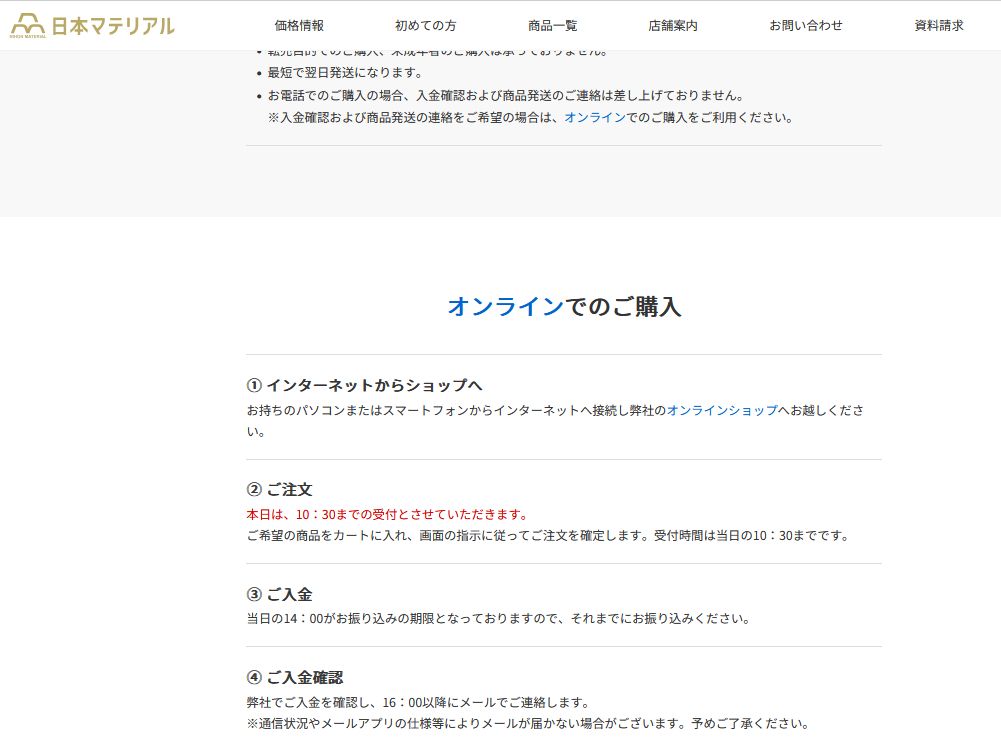
Task: Click the red 本日は、10:30までの受付 notice
Action: (387, 514)
